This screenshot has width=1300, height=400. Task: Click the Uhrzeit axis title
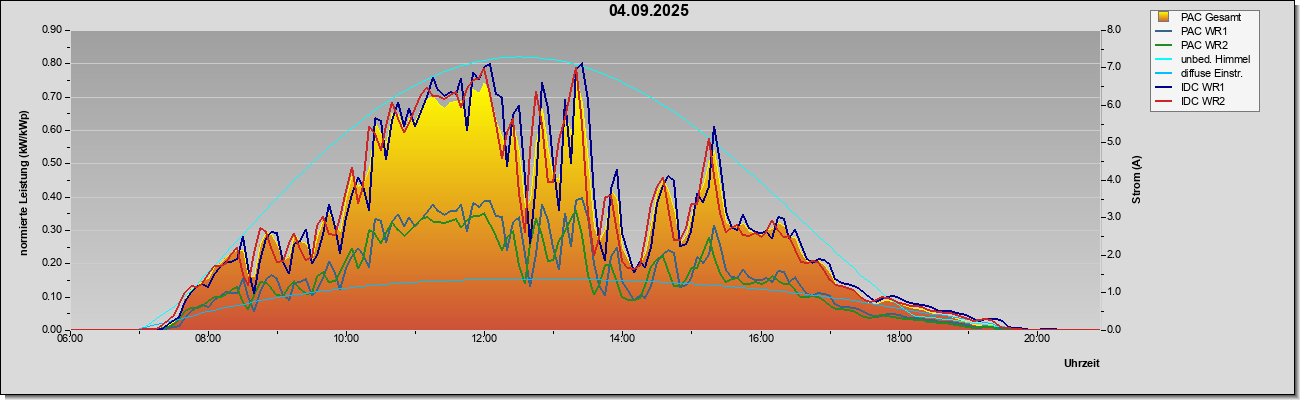click(x=1082, y=364)
